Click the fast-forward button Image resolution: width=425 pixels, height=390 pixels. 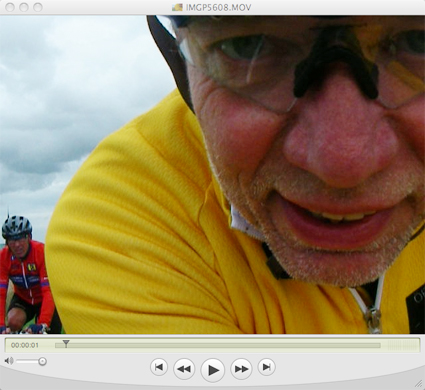pyautogui.click(x=241, y=368)
